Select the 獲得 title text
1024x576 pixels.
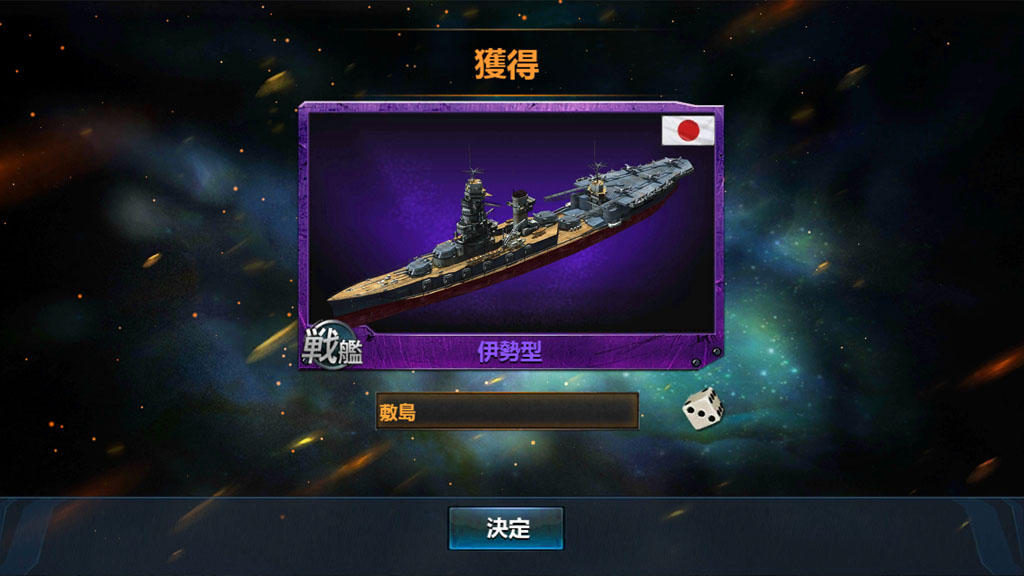(507, 64)
